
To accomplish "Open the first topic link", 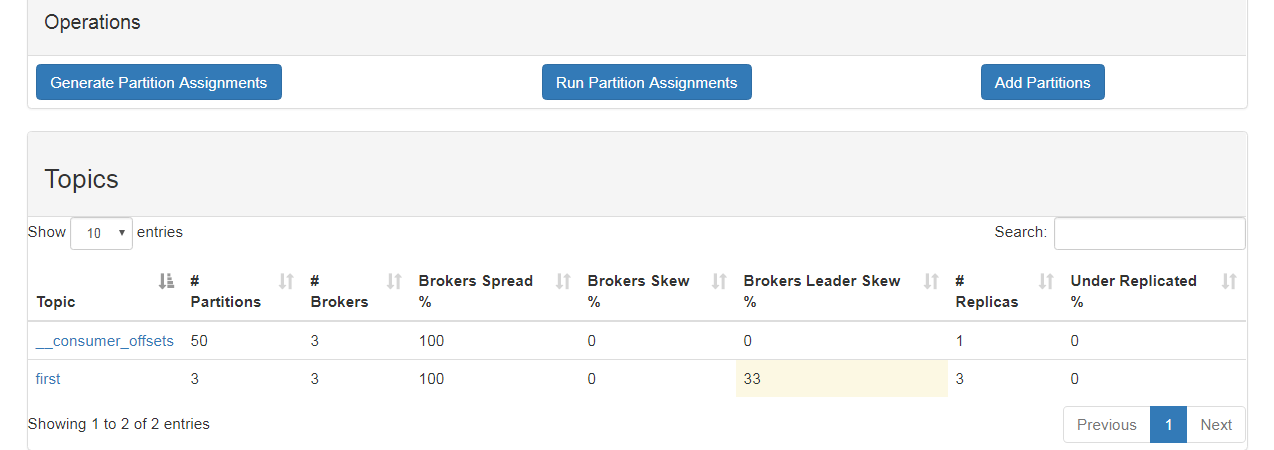I will pyautogui.click(x=48, y=379).
